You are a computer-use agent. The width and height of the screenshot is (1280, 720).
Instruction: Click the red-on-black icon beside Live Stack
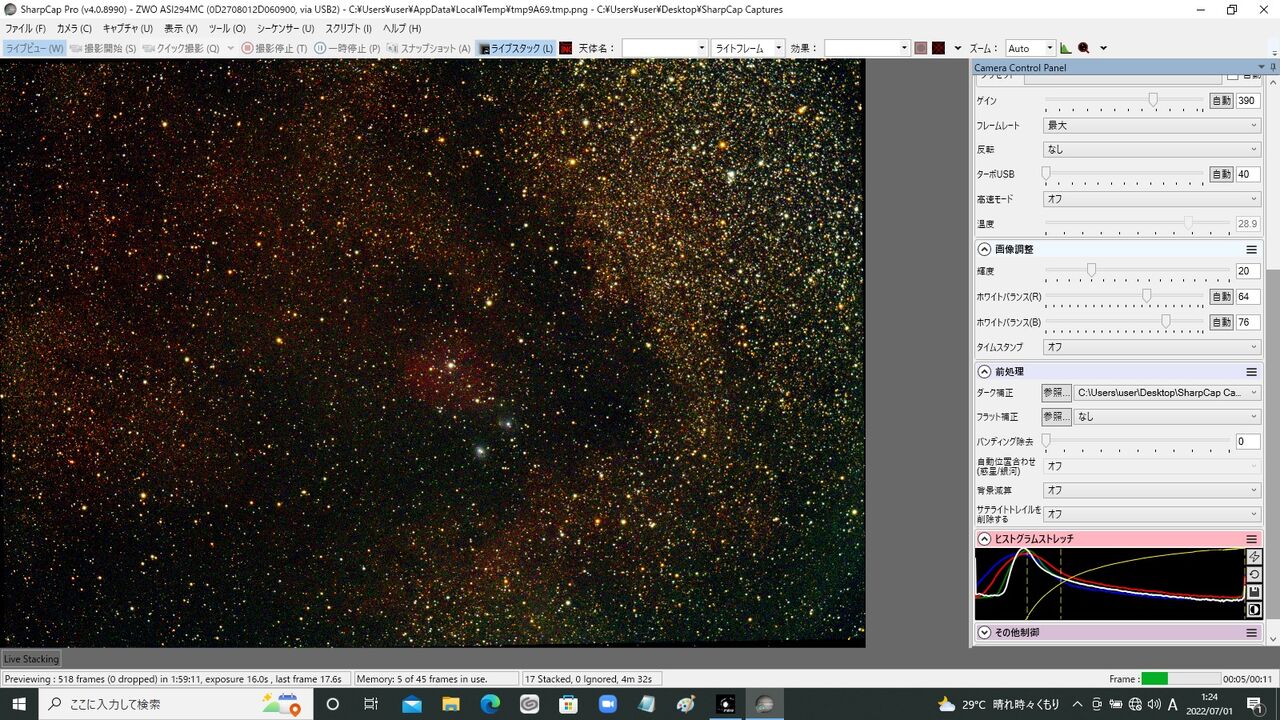point(566,48)
